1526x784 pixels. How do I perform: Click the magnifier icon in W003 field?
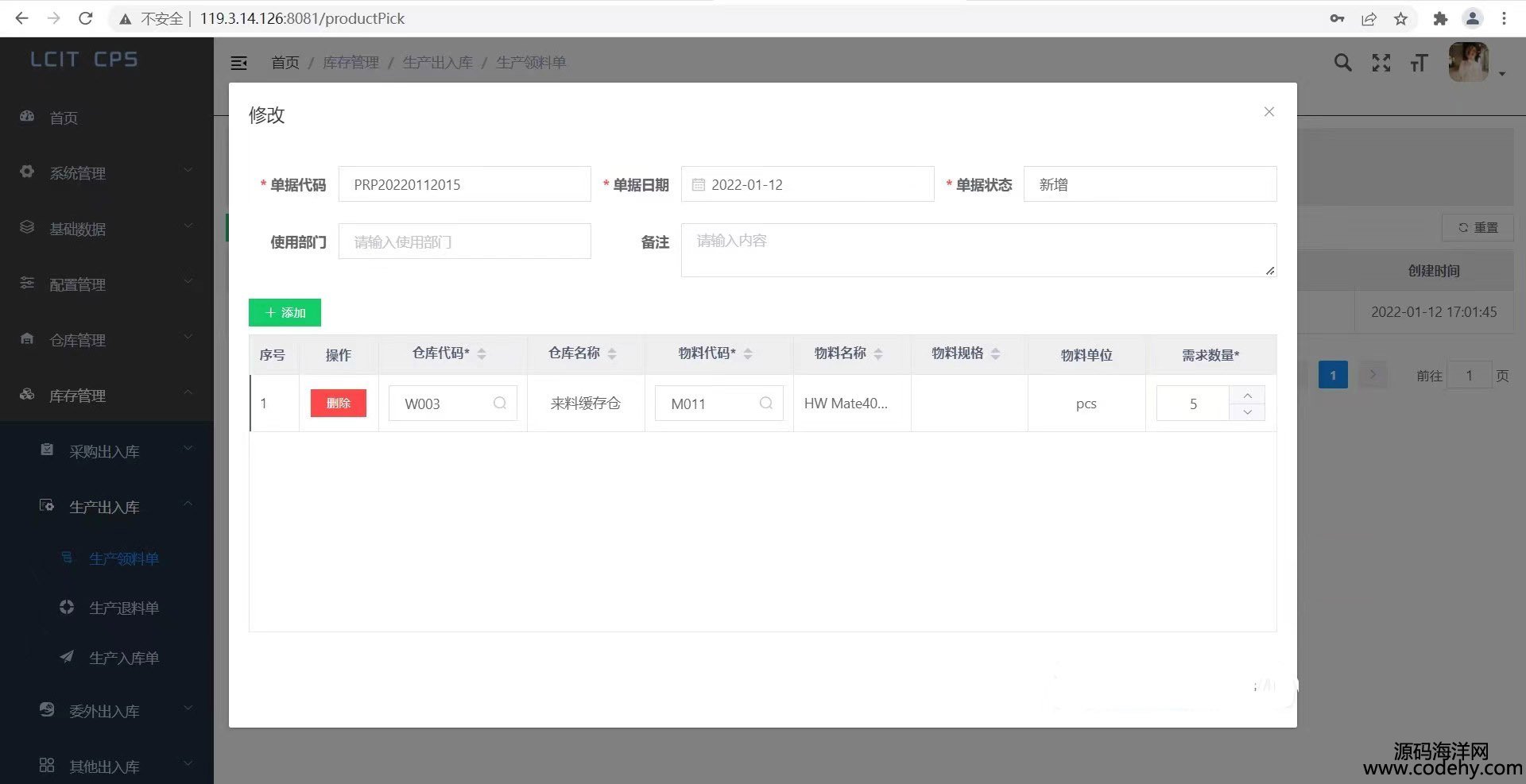(500, 403)
